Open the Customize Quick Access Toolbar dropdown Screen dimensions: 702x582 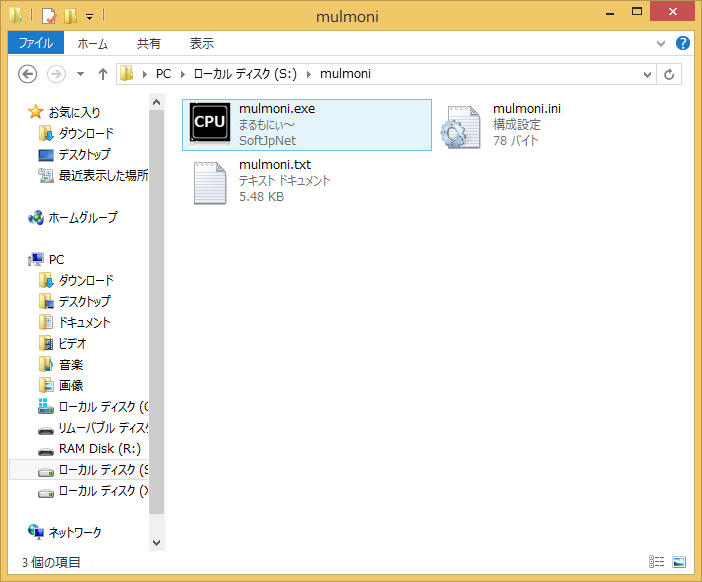(89, 17)
